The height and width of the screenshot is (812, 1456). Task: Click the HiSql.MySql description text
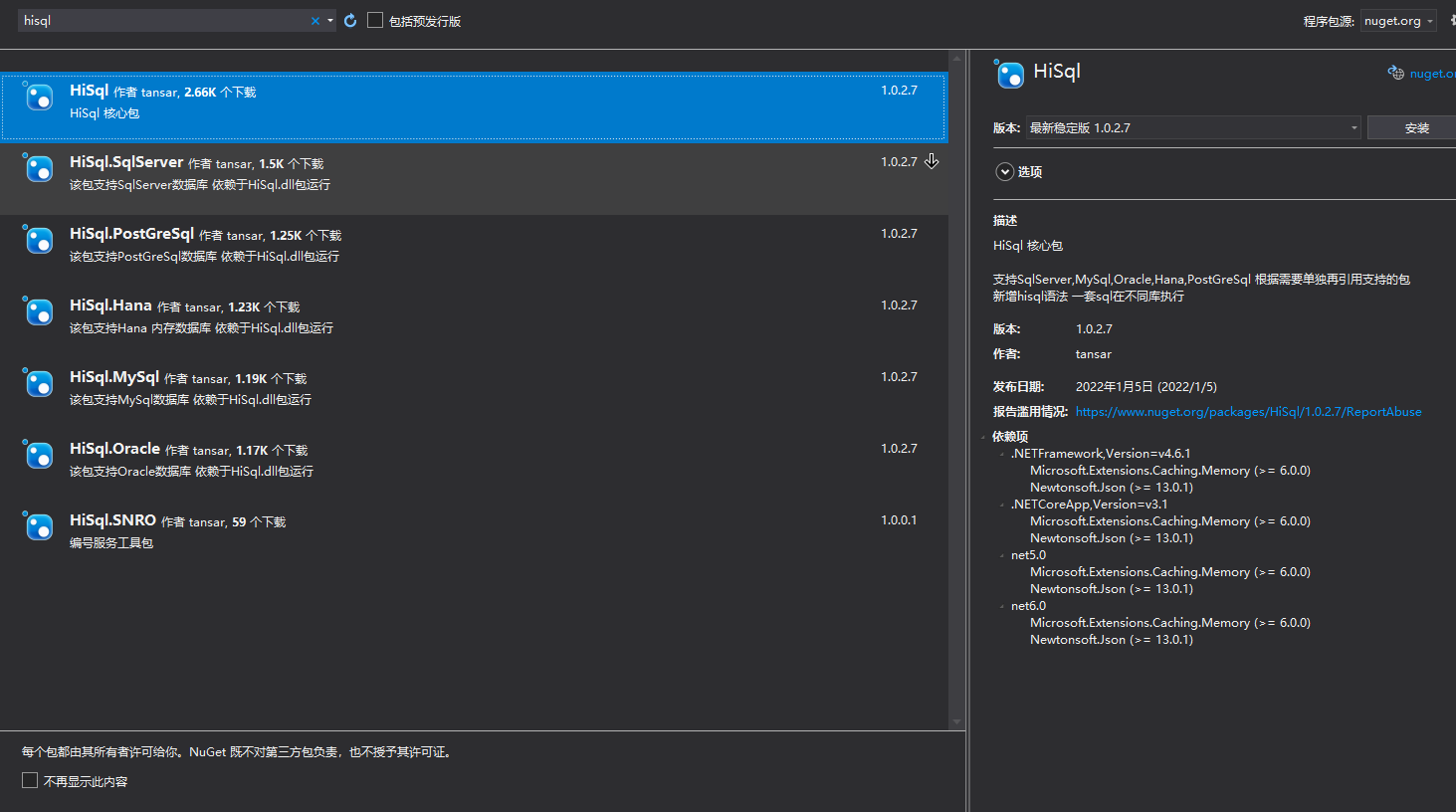[190, 400]
